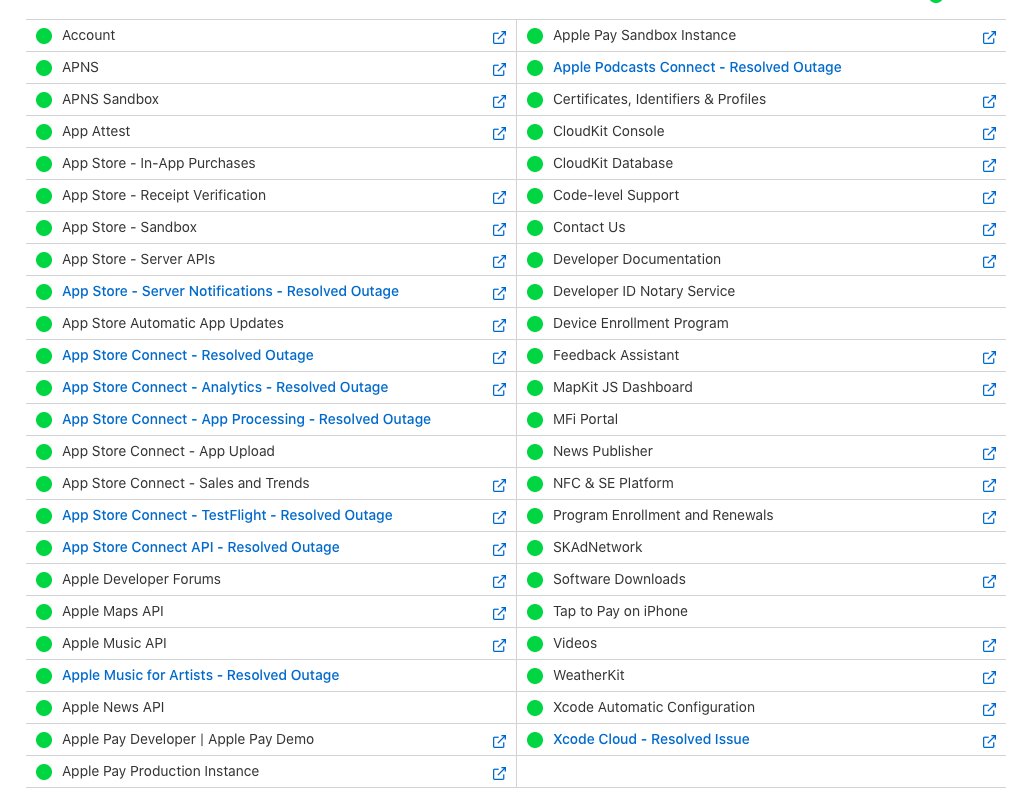The image size is (1021, 795).
Task: Click App Store Connect API link icon
Action: click(499, 549)
